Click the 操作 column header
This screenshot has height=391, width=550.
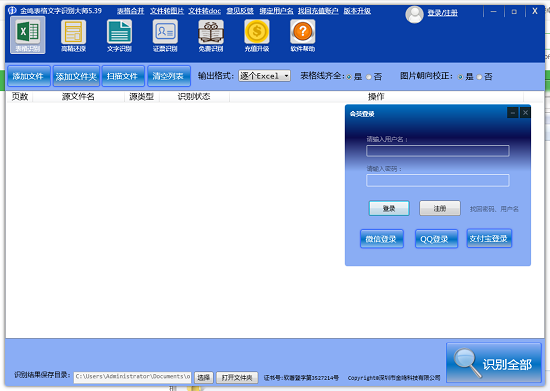click(376, 96)
